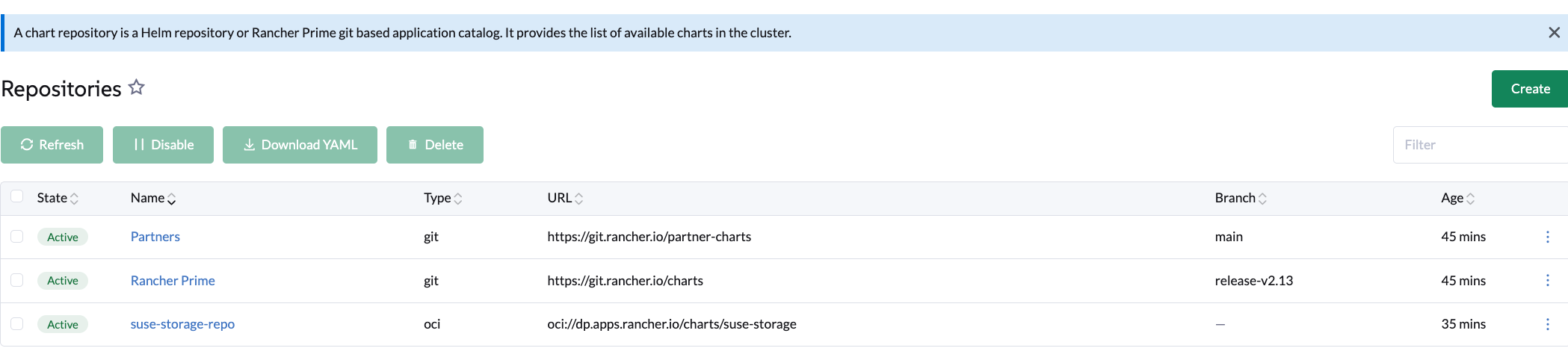Dismiss the chart repository info banner
This screenshot has height=348, width=1568.
(1554, 33)
